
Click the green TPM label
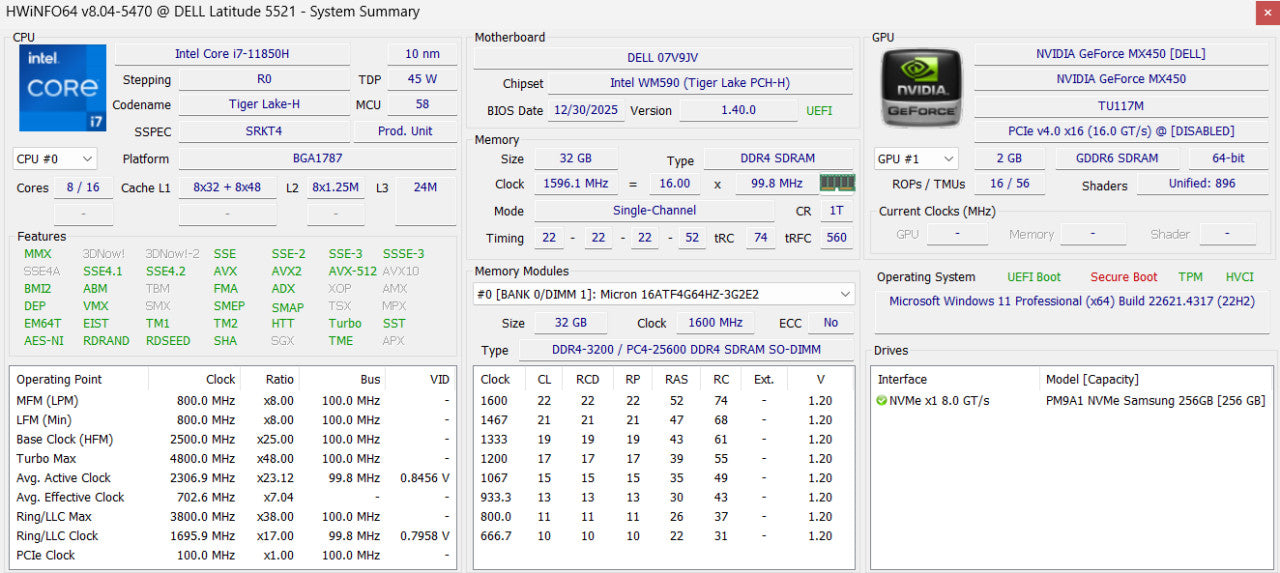1190,277
